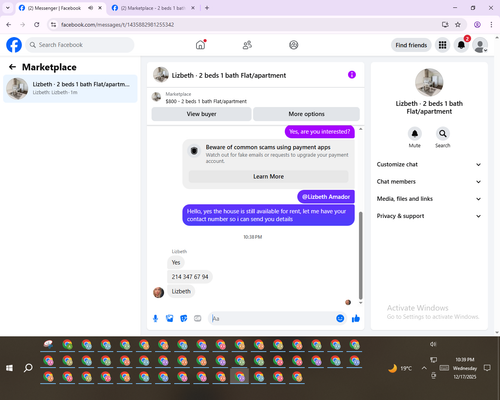The height and width of the screenshot is (400, 500).
Task: Attach a file with the photo icon
Action: click(x=169, y=319)
